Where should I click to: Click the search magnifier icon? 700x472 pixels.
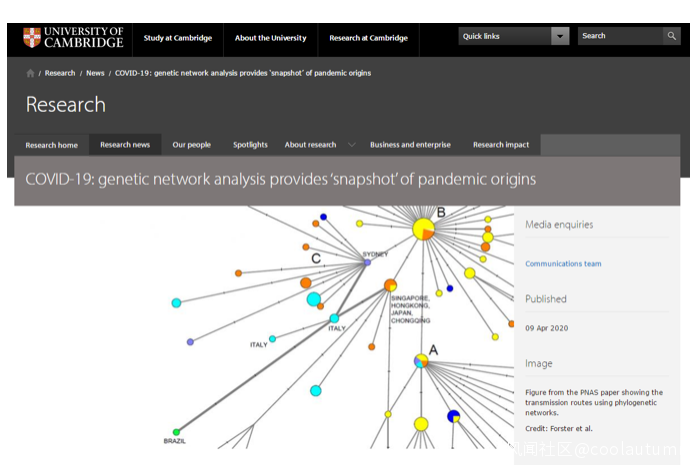pyautogui.click(x=672, y=36)
